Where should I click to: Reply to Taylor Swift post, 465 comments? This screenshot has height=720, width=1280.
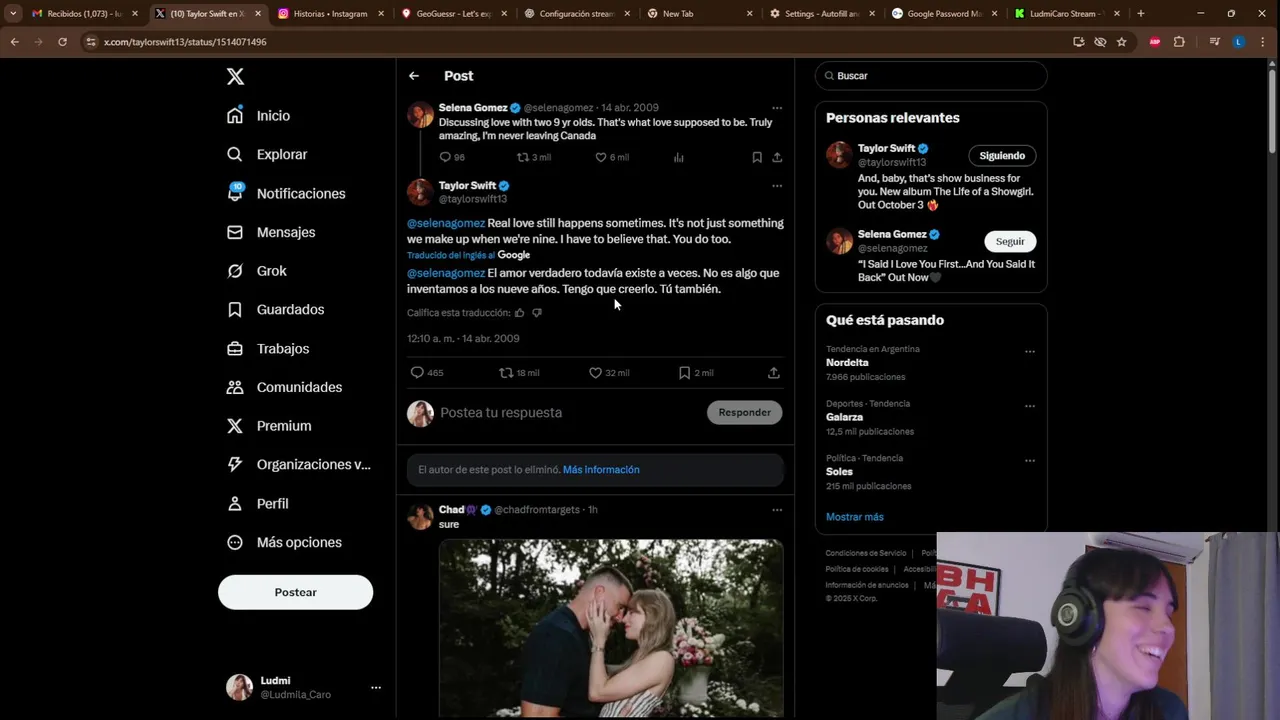click(427, 373)
